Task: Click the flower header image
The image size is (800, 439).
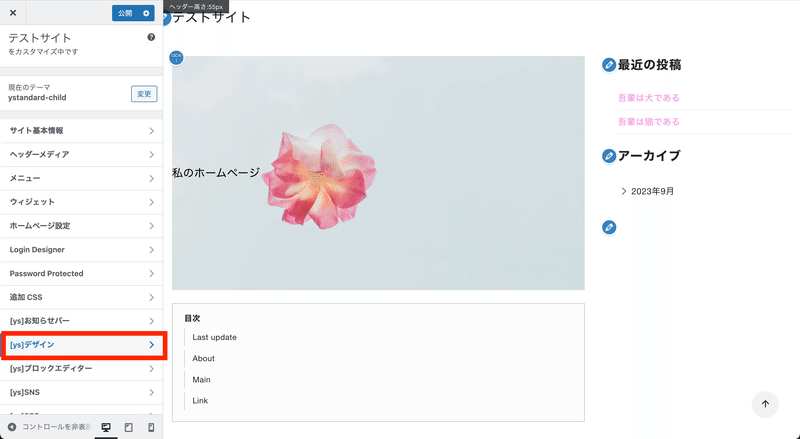Action: coord(378,173)
